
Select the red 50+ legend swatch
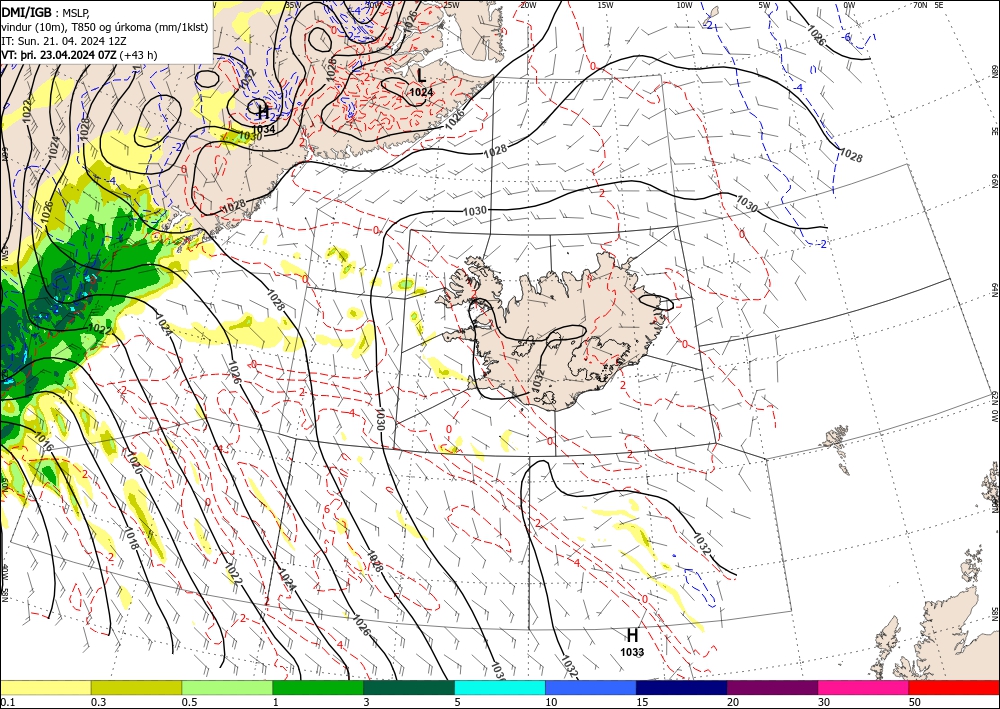tap(954, 687)
